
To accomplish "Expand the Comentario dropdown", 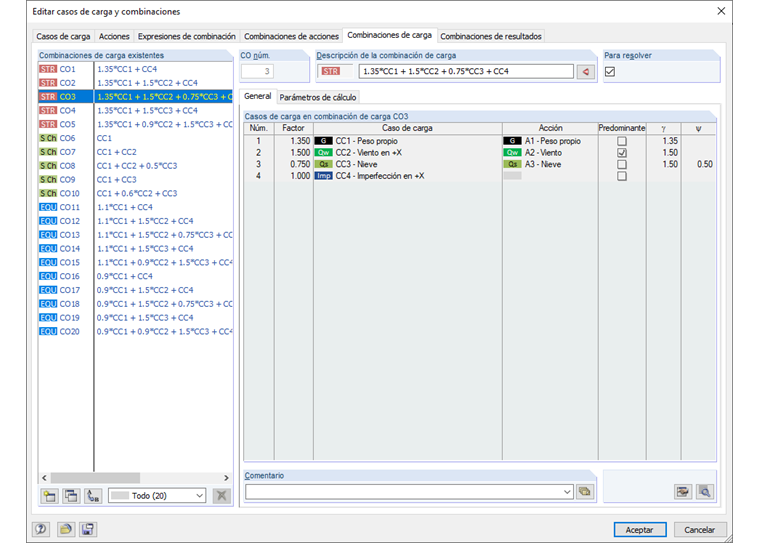I will pos(567,492).
